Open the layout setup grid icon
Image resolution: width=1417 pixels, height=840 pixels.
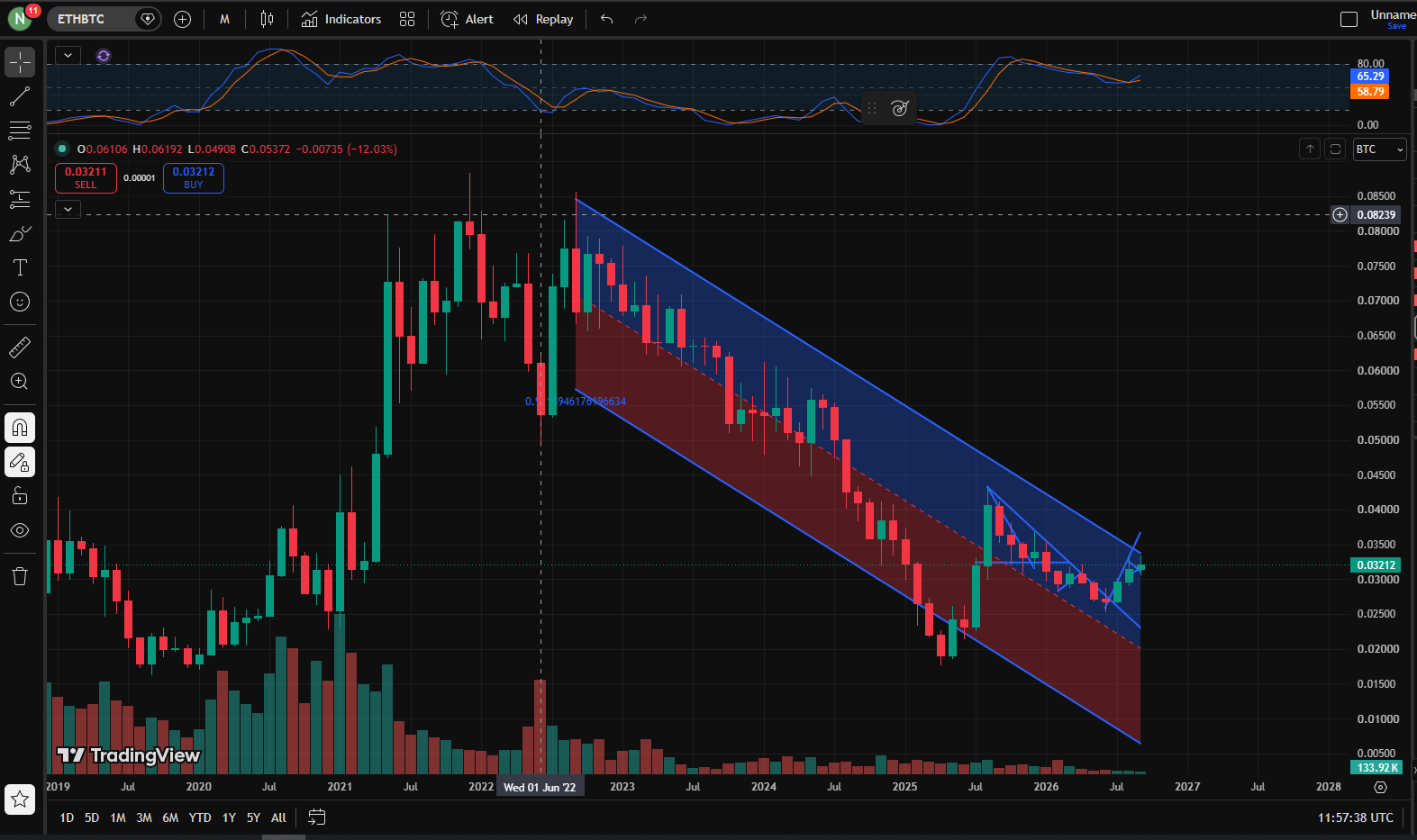pos(407,19)
